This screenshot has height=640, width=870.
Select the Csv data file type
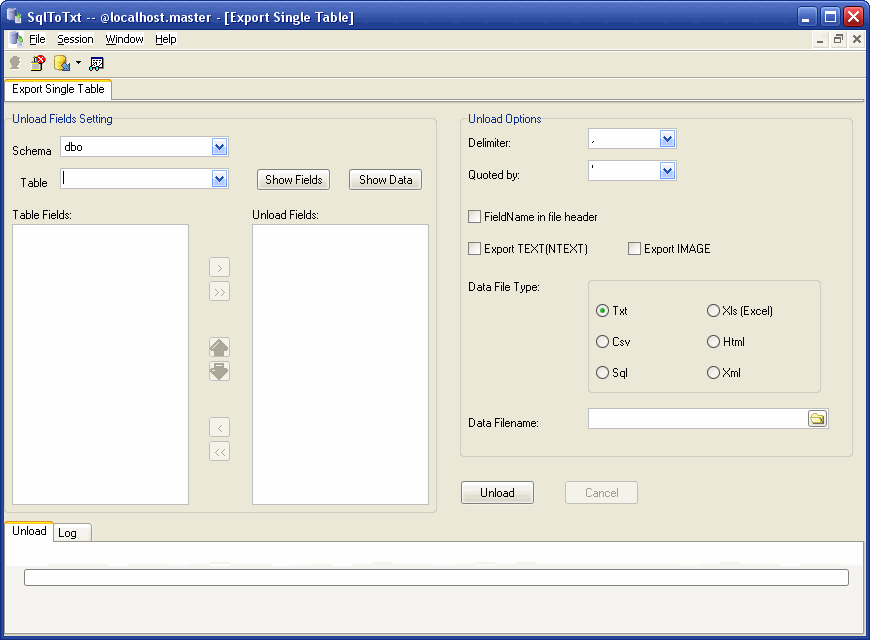pyautogui.click(x=602, y=342)
